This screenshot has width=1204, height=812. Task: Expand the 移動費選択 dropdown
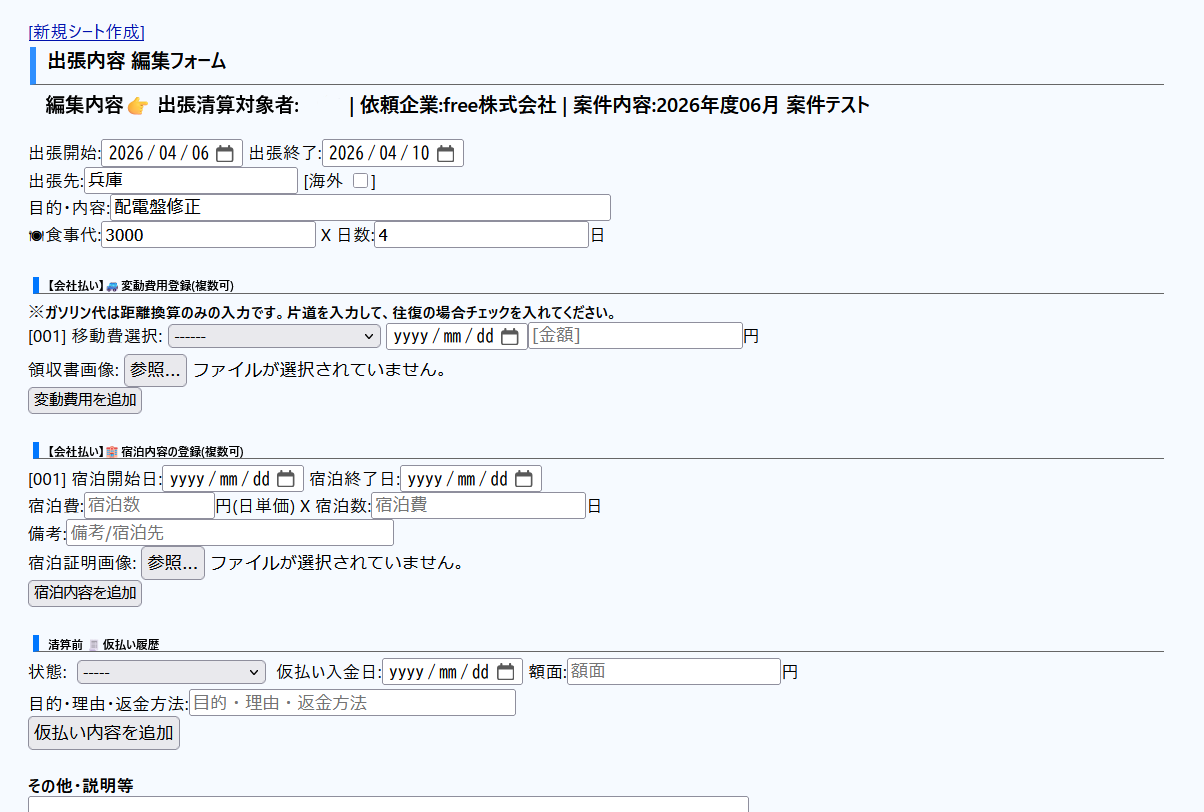274,337
